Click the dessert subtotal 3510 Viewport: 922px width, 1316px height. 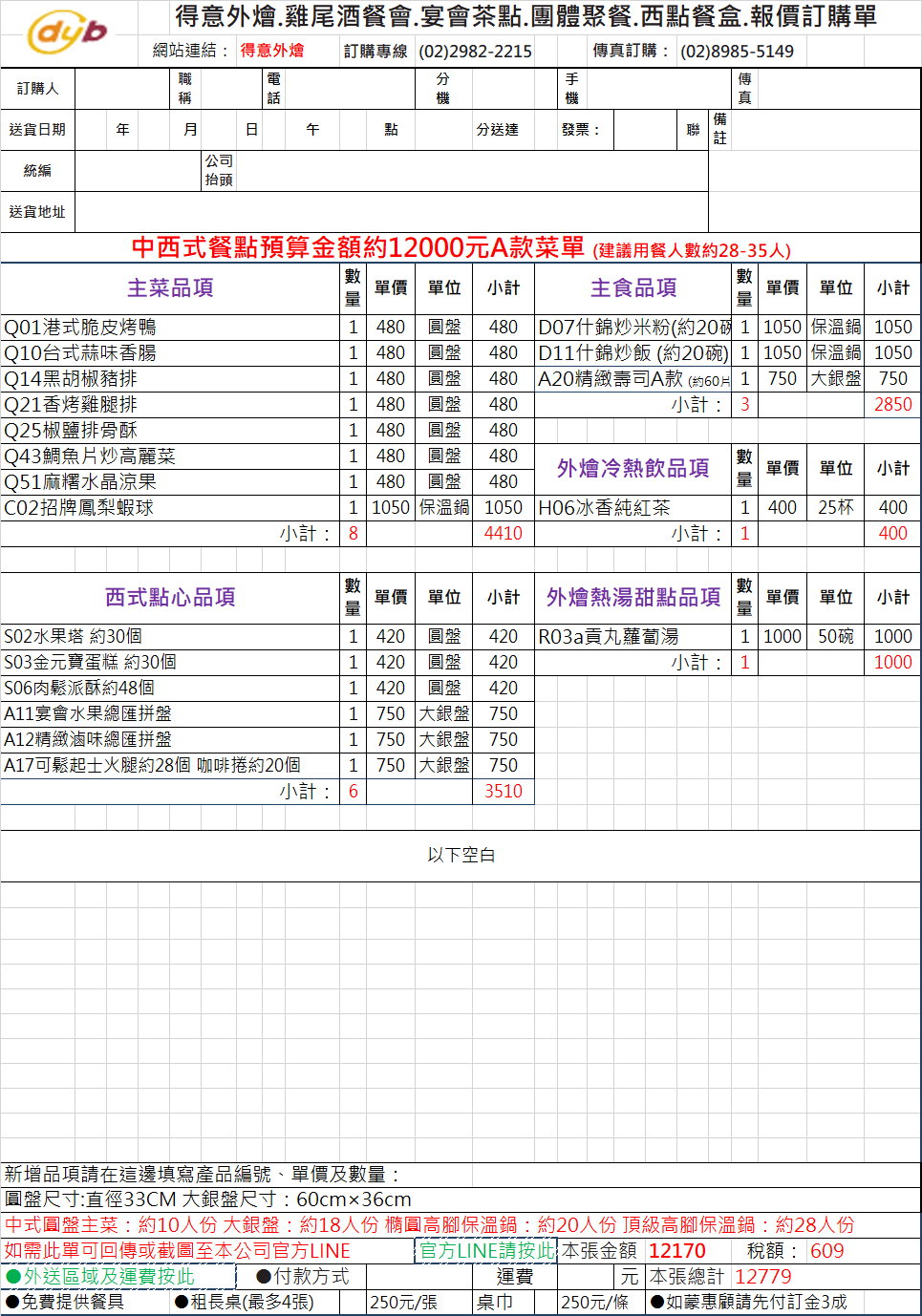504,792
